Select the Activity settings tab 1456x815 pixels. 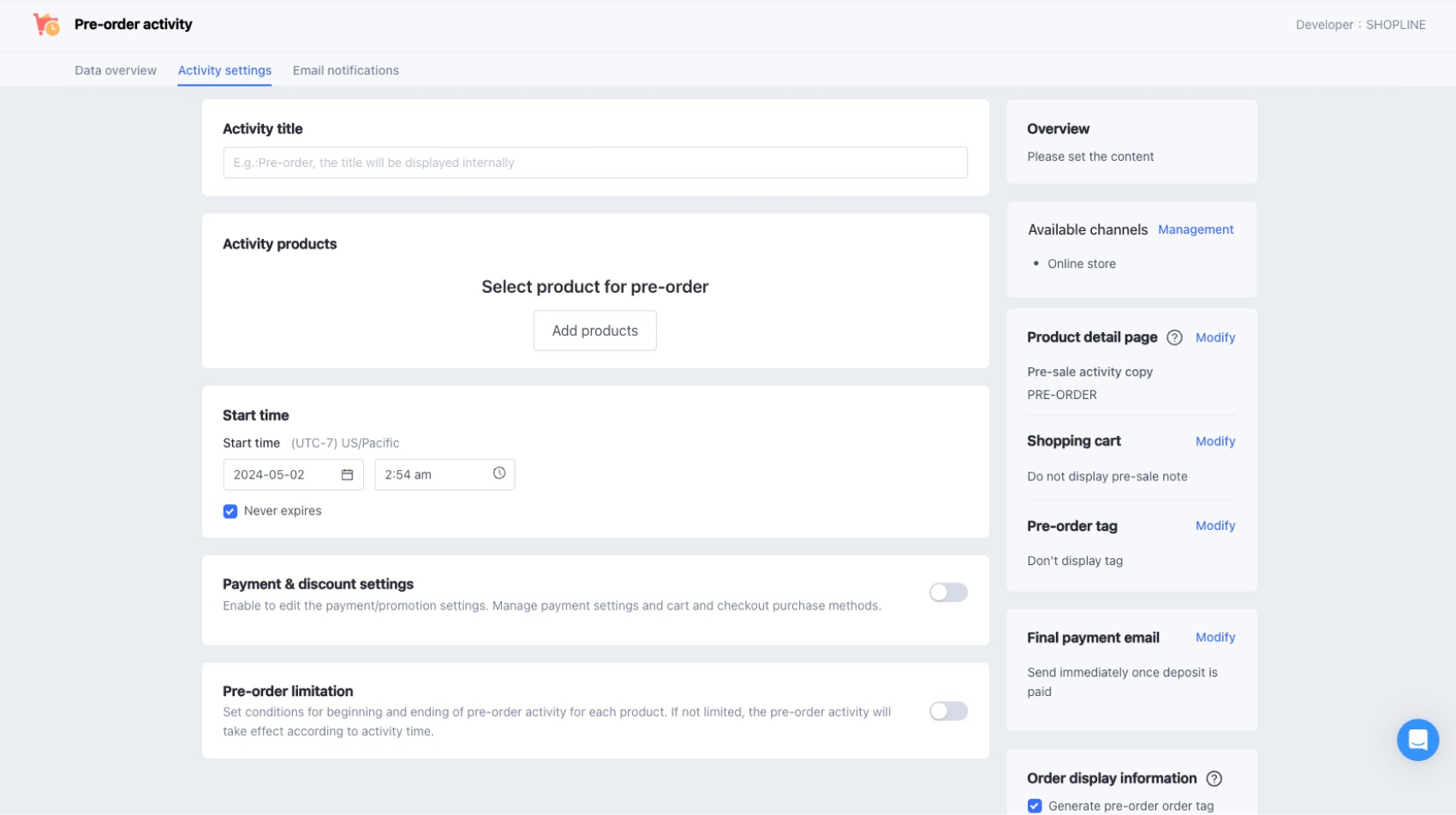(x=224, y=70)
